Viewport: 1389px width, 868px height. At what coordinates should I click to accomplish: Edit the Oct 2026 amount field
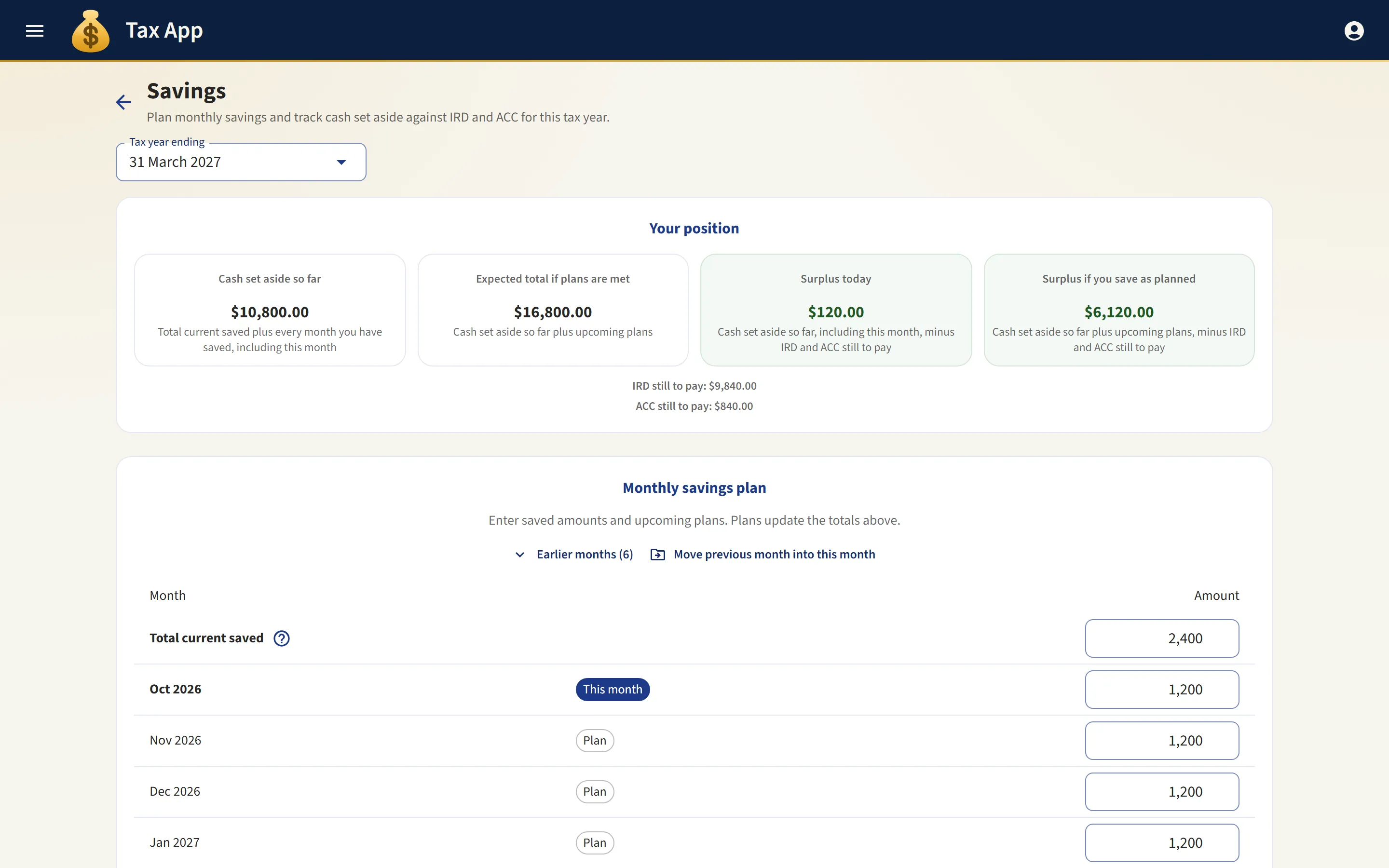(1162, 690)
